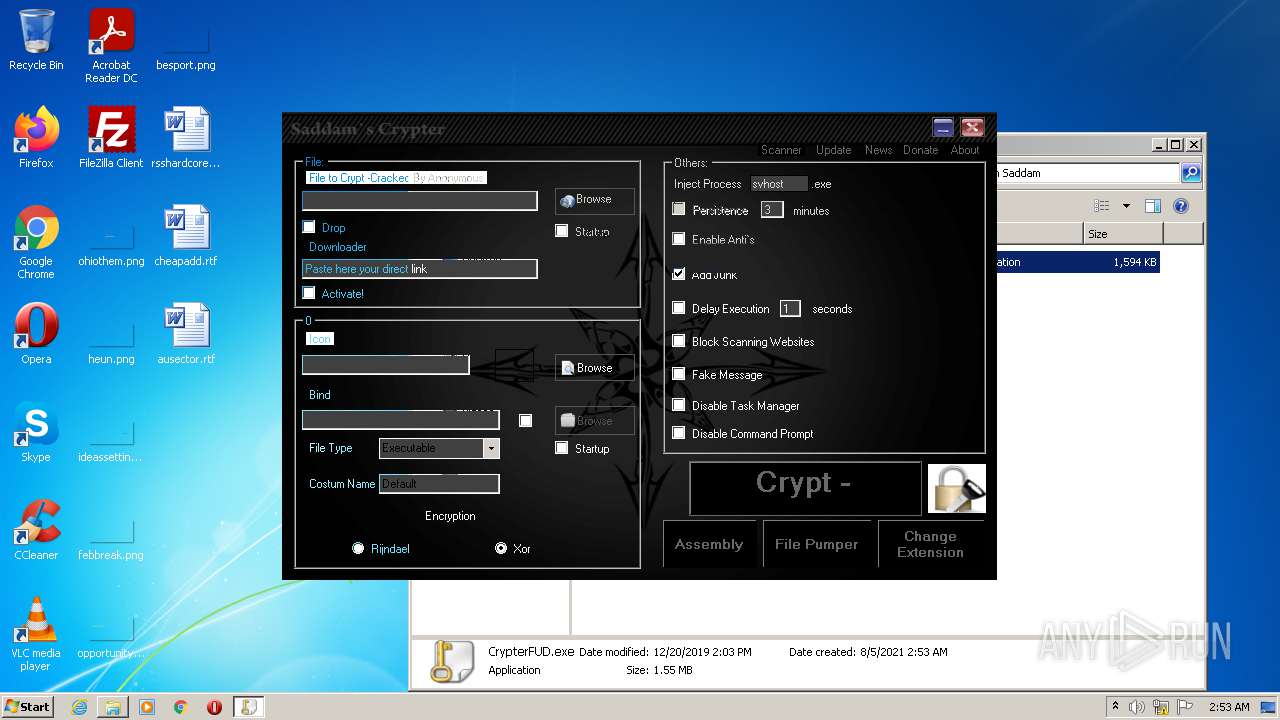Open the rsshardcore document icon
Viewport: 1280px width, 720px height.
tap(186, 138)
